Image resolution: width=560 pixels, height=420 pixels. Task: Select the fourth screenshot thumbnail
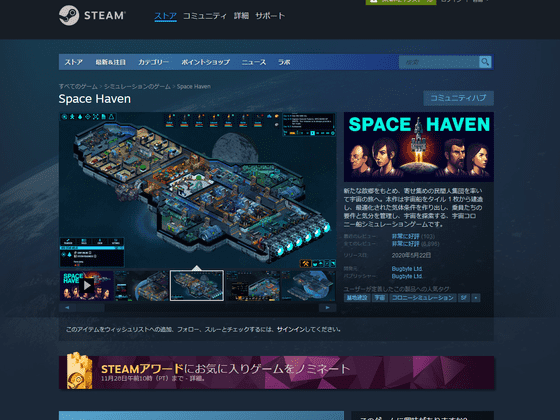tap(252, 285)
